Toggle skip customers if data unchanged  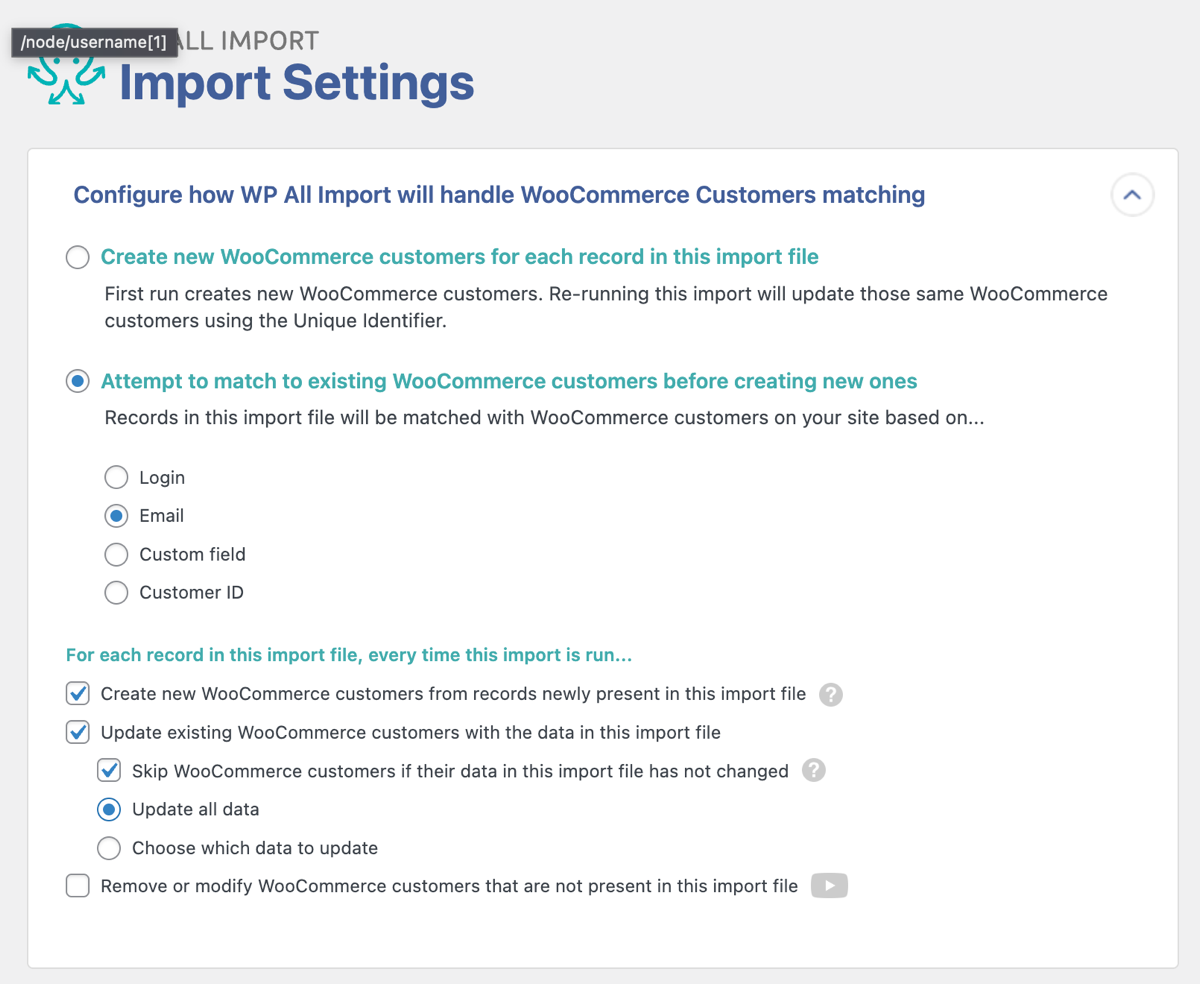click(x=109, y=771)
